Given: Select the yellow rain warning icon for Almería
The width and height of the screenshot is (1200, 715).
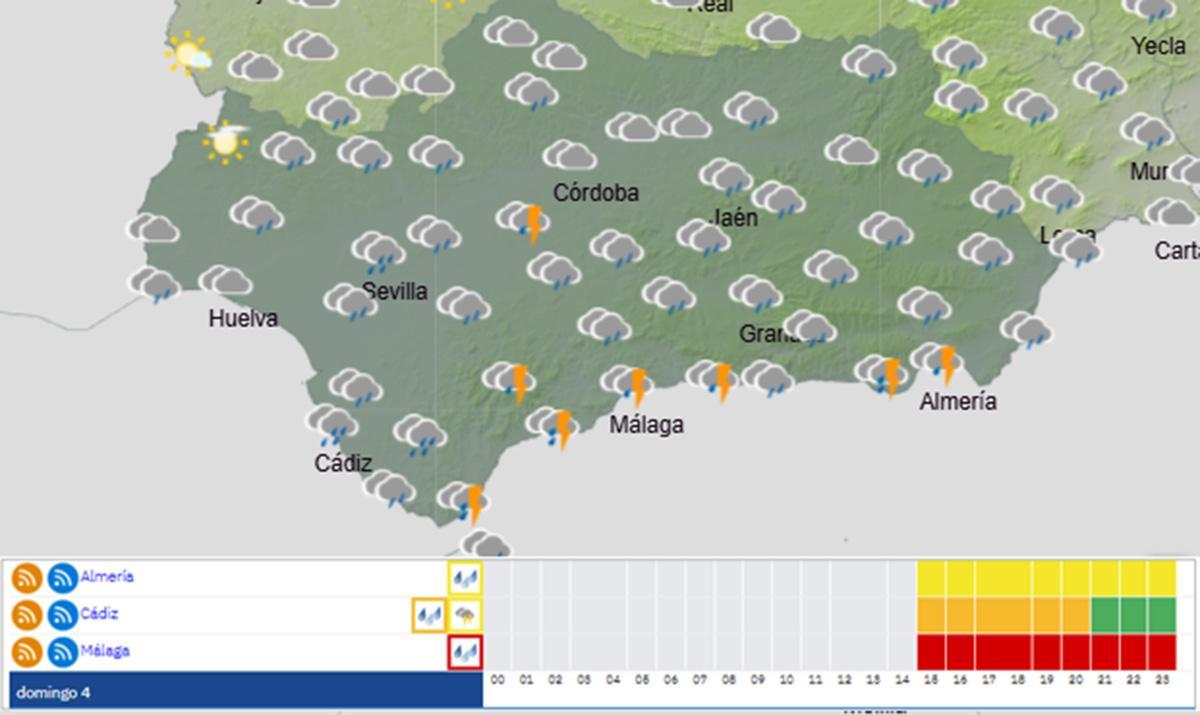Looking at the screenshot, I should point(465,578).
